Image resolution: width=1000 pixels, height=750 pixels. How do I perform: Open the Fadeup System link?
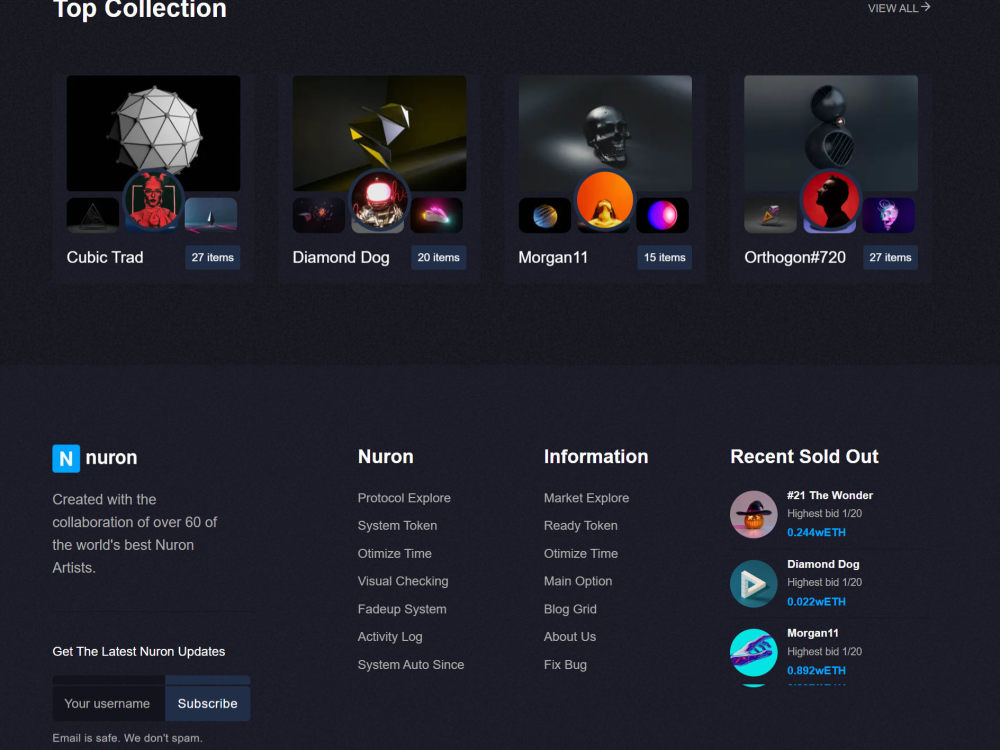tap(402, 609)
